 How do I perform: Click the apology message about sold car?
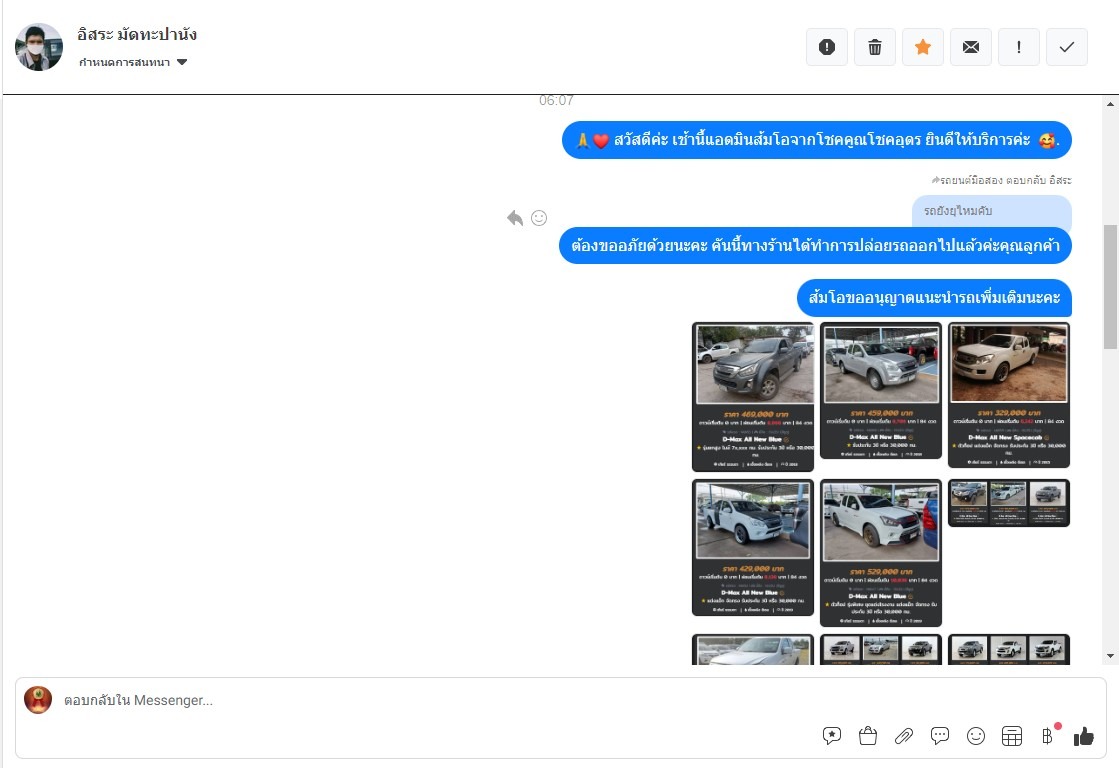coord(815,246)
